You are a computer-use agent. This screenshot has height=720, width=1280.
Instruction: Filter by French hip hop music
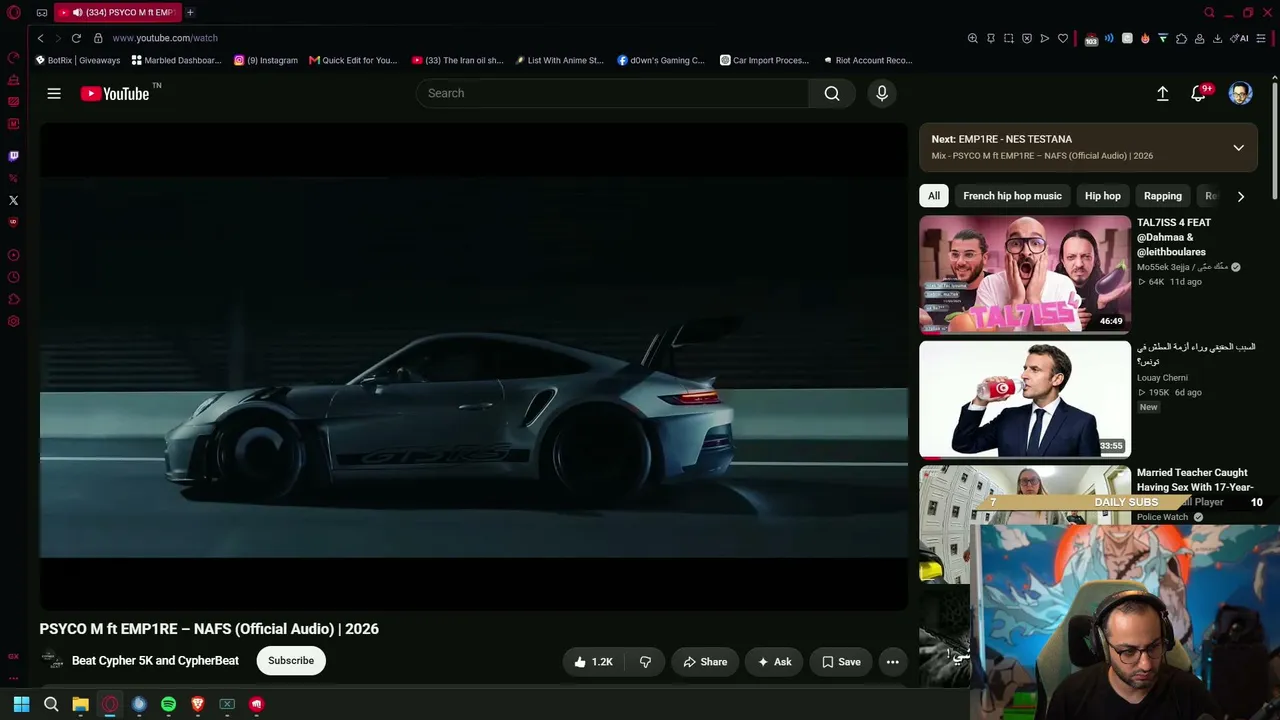tap(1012, 196)
